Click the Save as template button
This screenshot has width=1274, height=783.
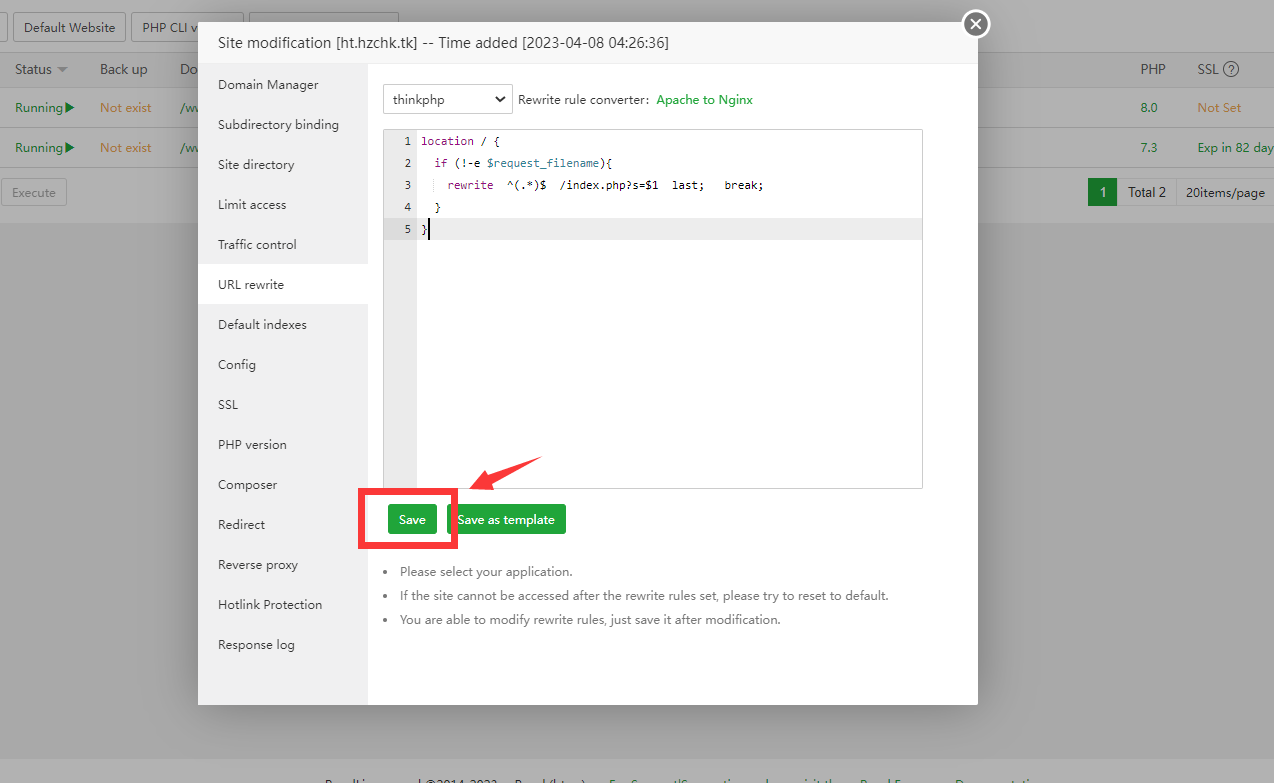(x=506, y=519)
